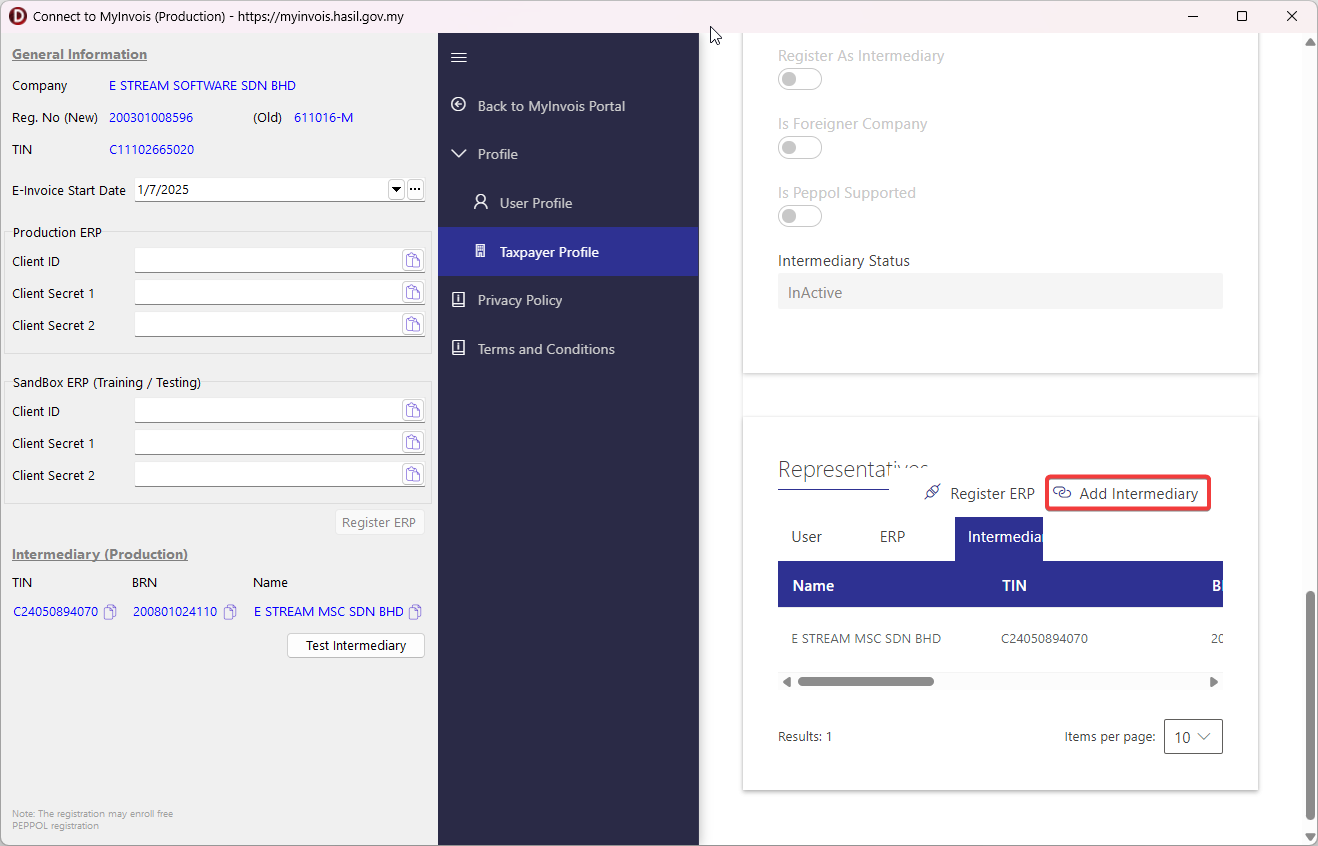Image resolution: width=1318 pixels, height=846 pixels.
Task: Click the Intermediary Status InActive field
Action: 1000,291
